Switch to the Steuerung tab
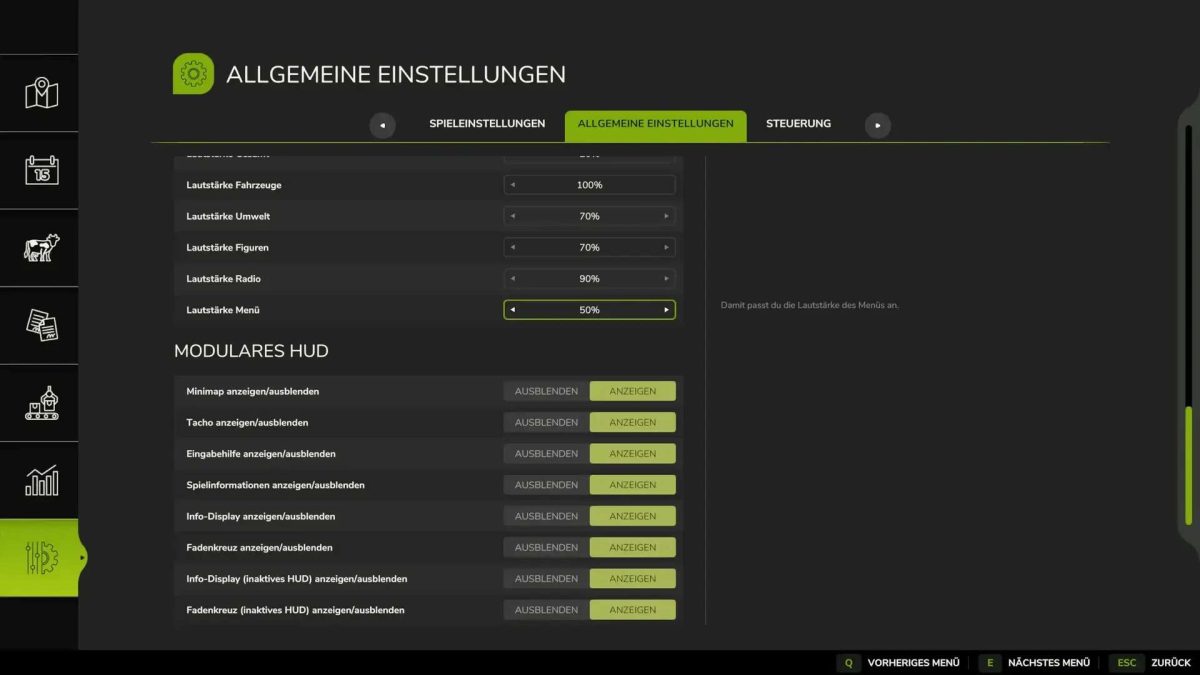Image resolution: width=1200 pixels, height=675 pixels. click(797, 123)
